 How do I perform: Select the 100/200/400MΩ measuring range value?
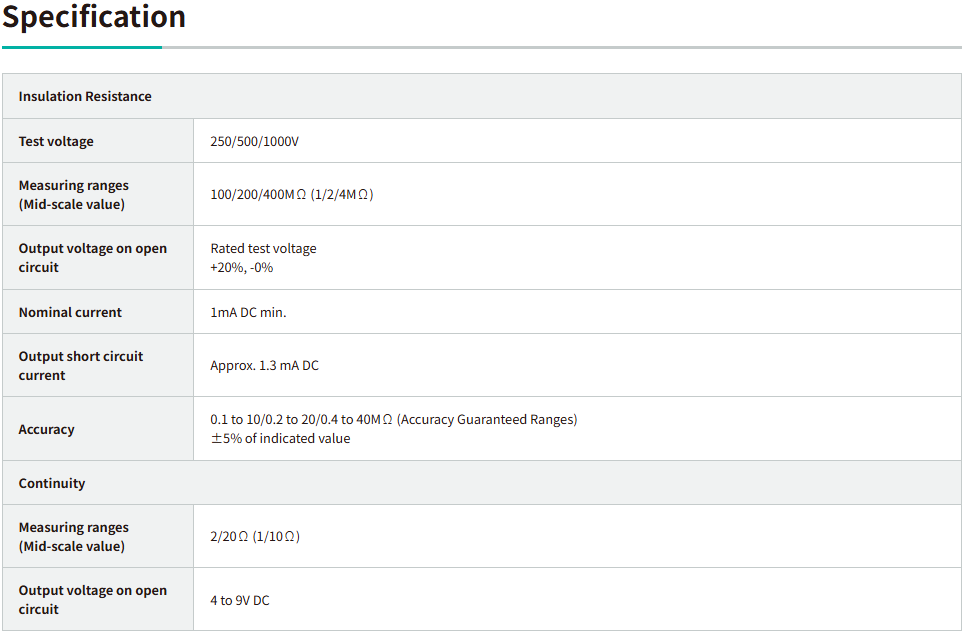pos(291,194)
